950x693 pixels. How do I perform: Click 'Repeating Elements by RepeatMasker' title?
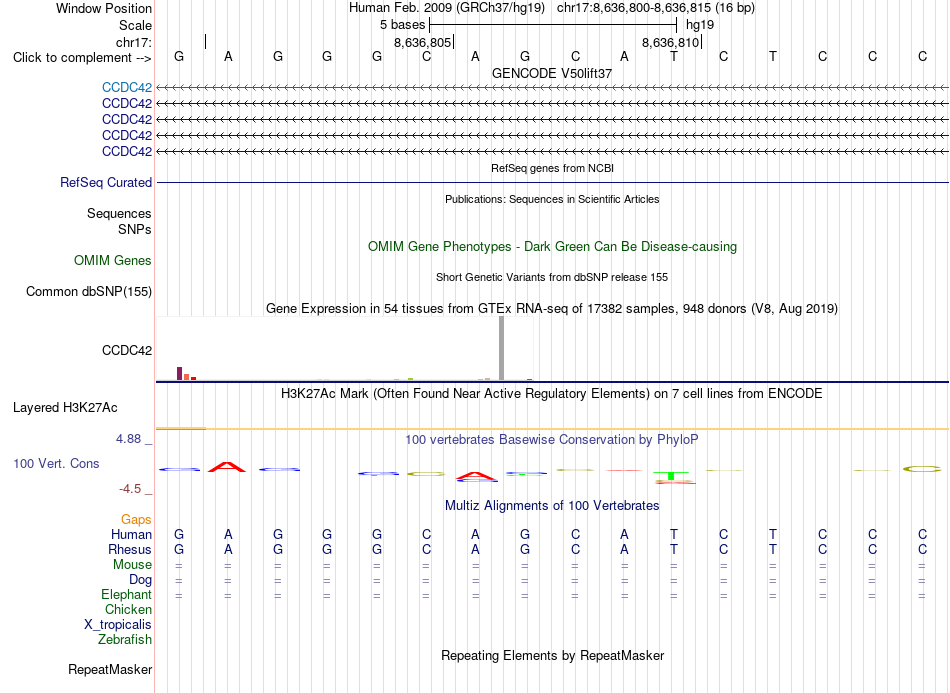tap(553, 655)
